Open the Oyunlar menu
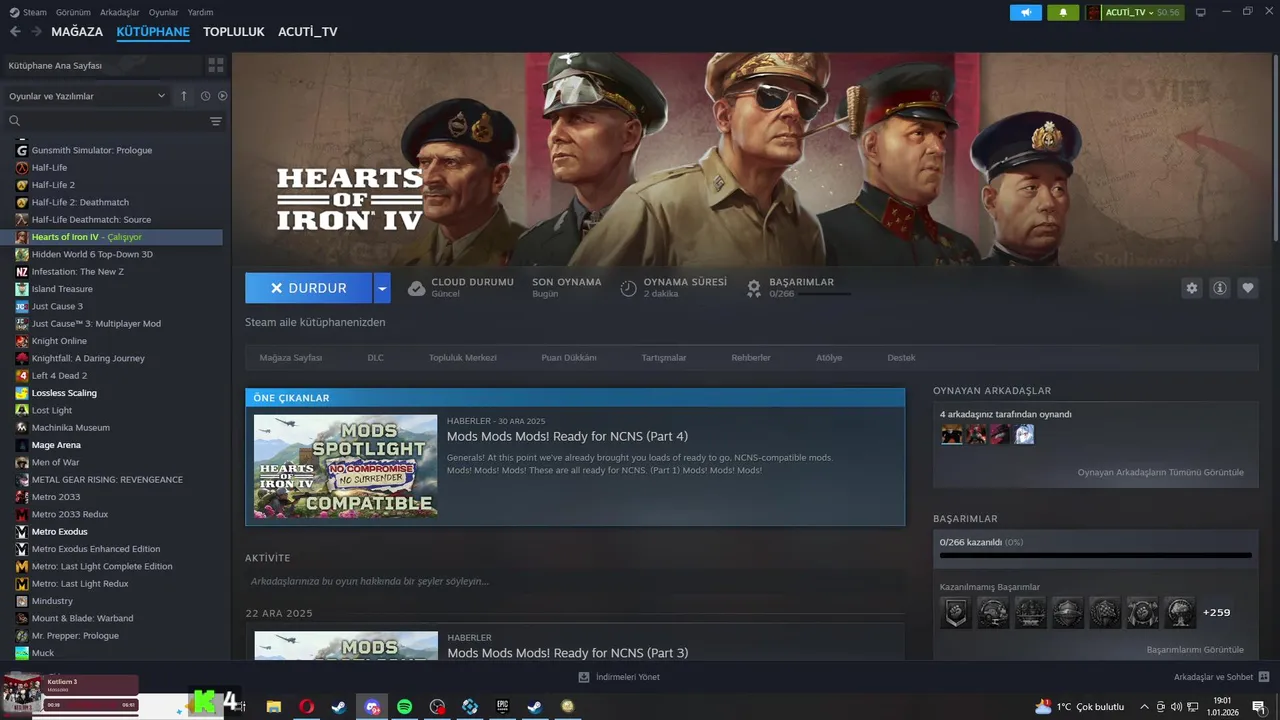Viewport: 1280px width, 720px height. 163,12
